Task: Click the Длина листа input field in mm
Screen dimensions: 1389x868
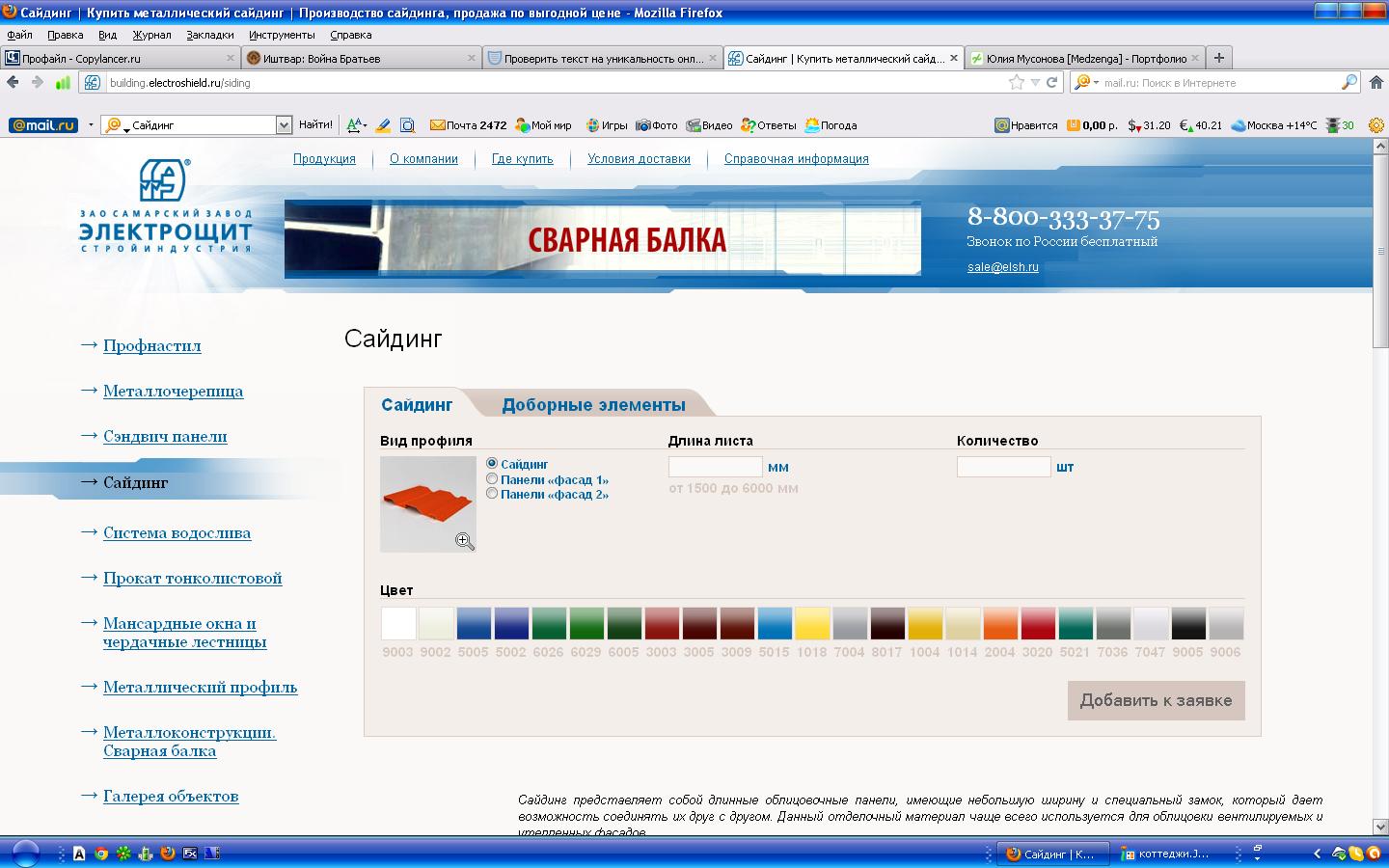Action: (716, 467)
